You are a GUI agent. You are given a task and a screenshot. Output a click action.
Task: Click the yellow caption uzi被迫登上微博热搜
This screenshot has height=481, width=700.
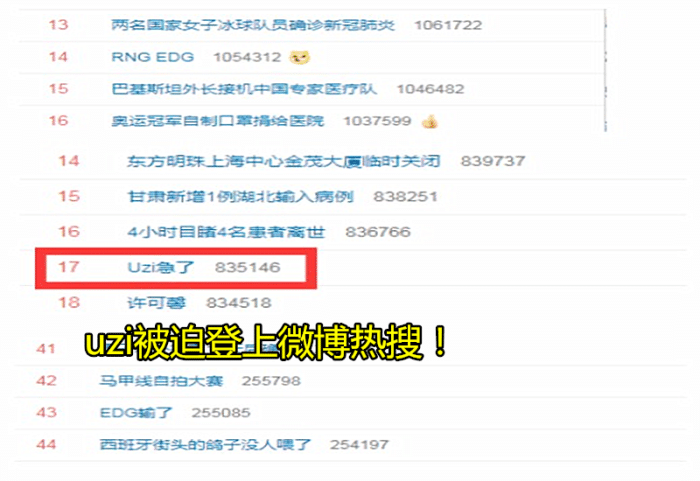(266, 343)
